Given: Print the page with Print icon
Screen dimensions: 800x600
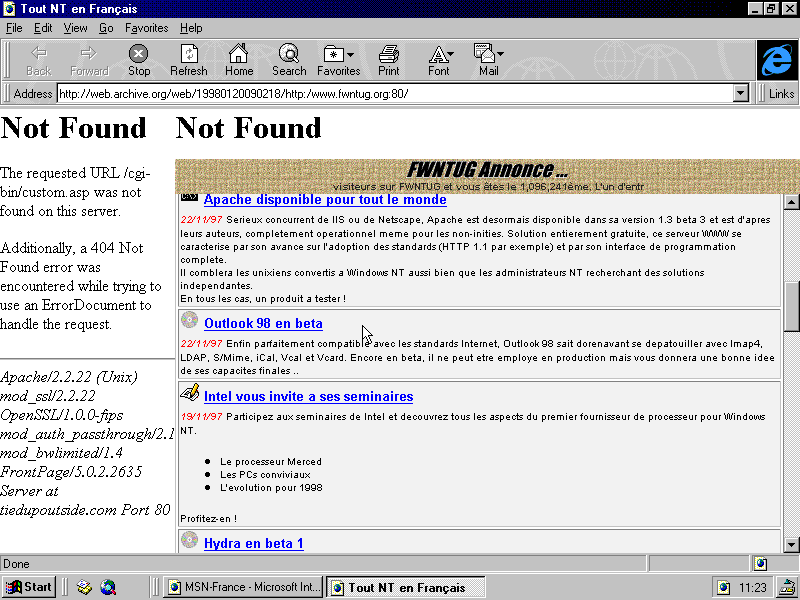Looking at the screenshot, I should click(389, 60).
